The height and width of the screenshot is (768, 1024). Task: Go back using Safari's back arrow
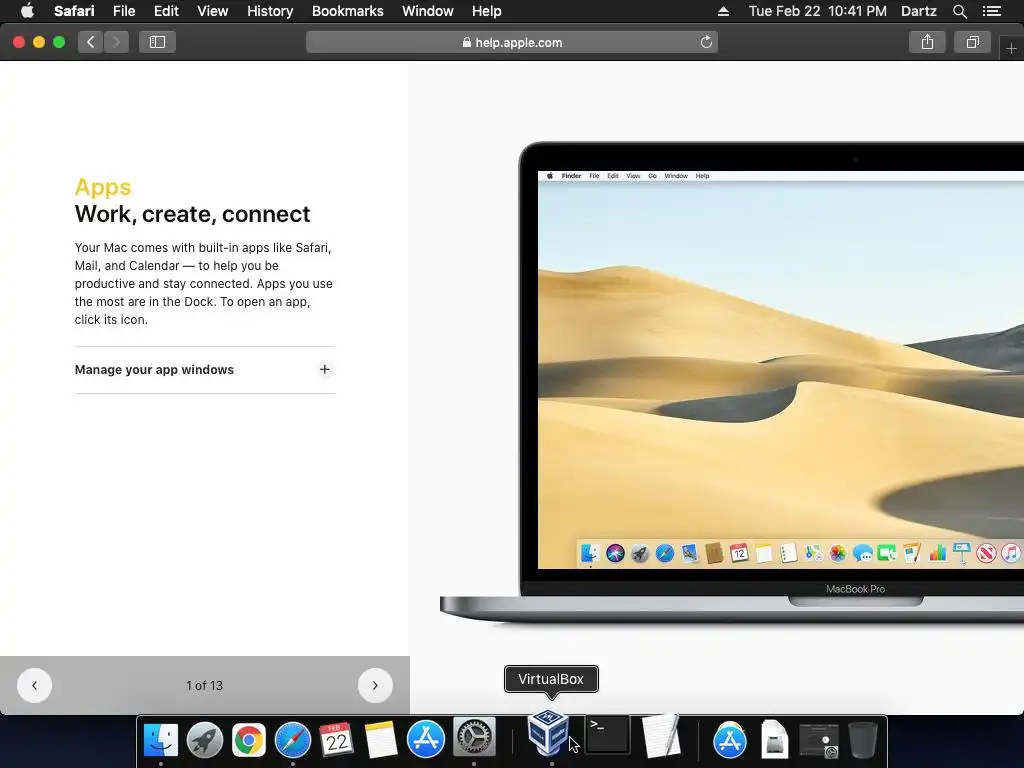point(91,42)
